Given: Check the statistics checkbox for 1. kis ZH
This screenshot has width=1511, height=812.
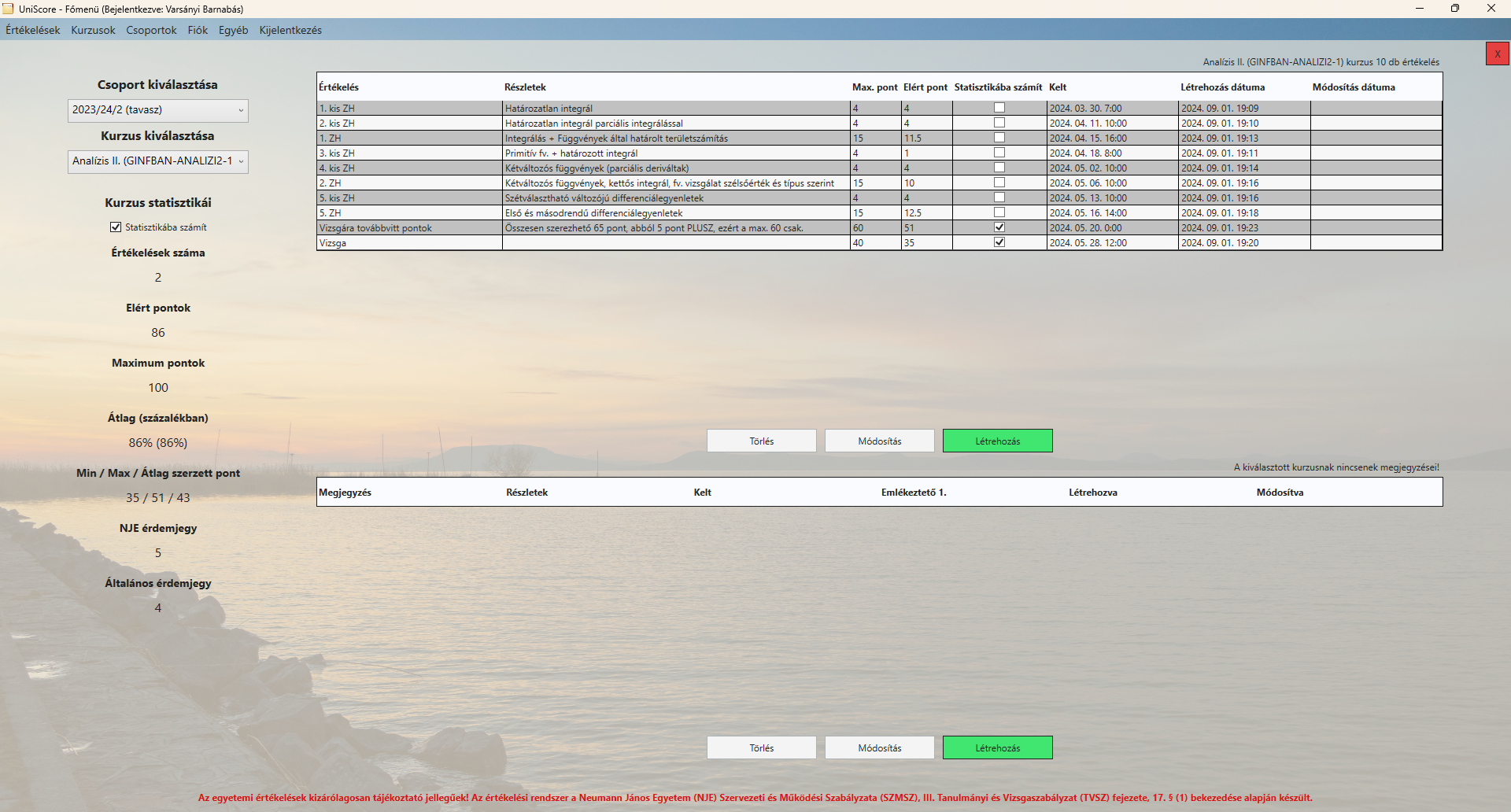Looking at the screenshot, I should (x=999, y=108).
